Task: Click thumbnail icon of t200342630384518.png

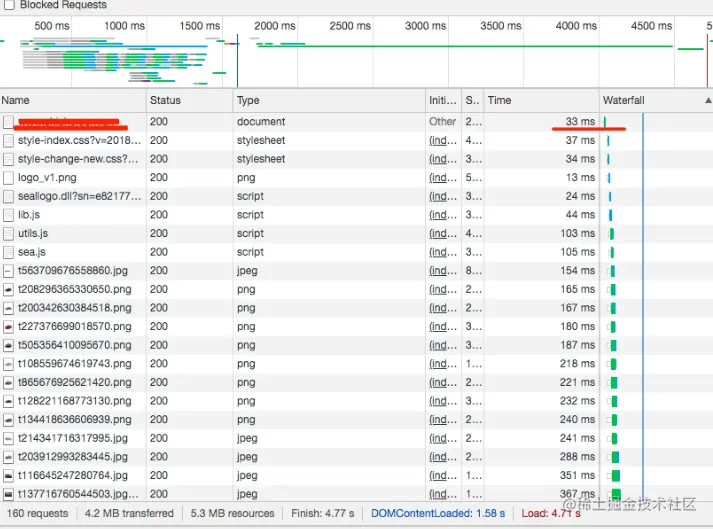Action: click(8, 308)
